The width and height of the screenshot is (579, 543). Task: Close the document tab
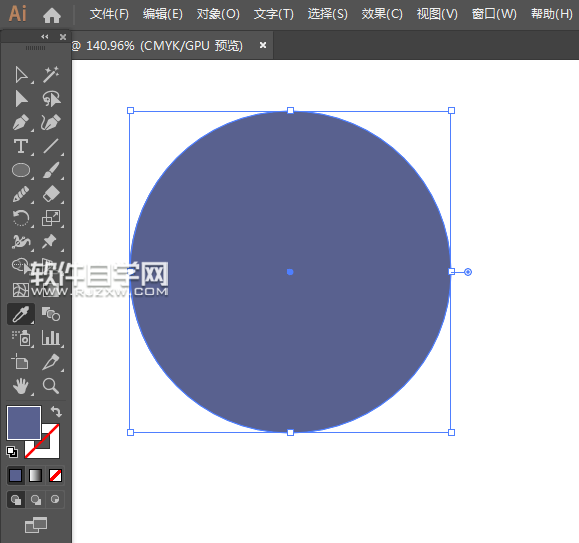pos(263,45)
